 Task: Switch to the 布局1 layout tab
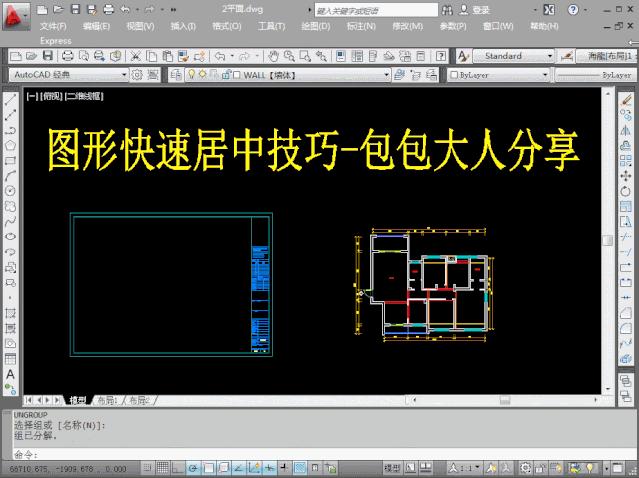coord(107,400)
